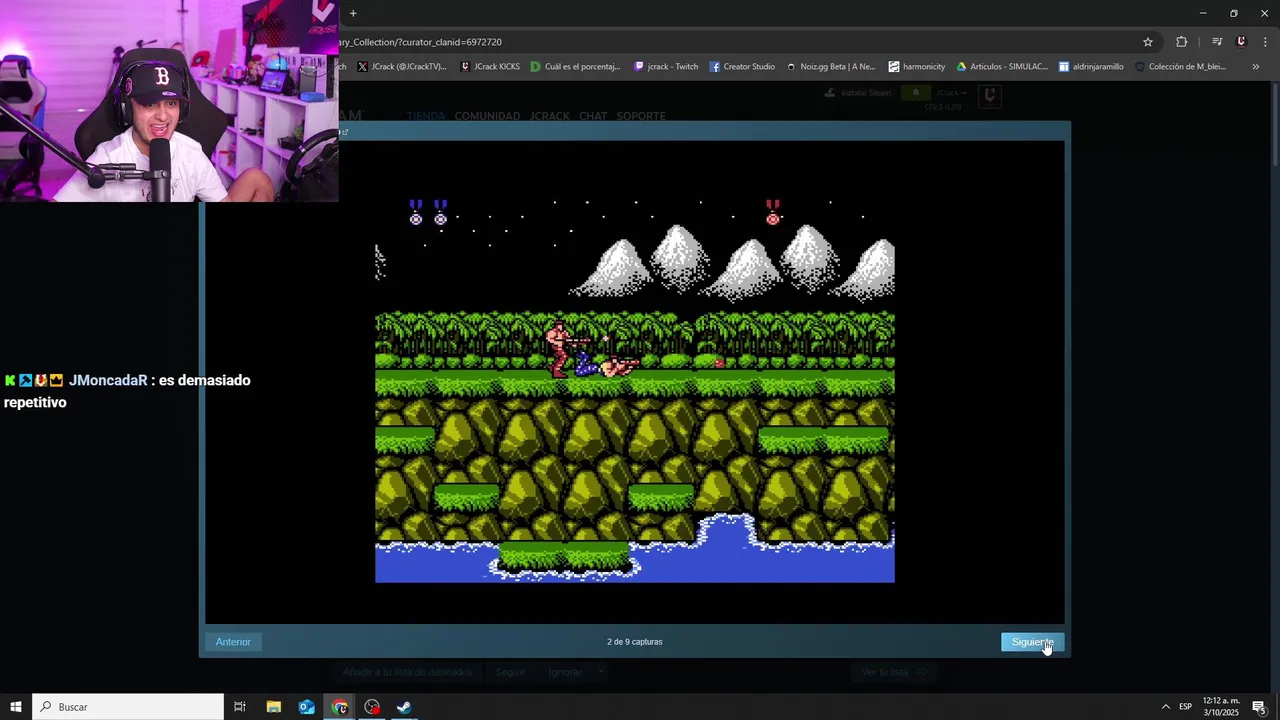Viewport: 1280px width, 720px height.
Task: Click the '2 de 9 capturas' counter
Action: click(635, 642)
